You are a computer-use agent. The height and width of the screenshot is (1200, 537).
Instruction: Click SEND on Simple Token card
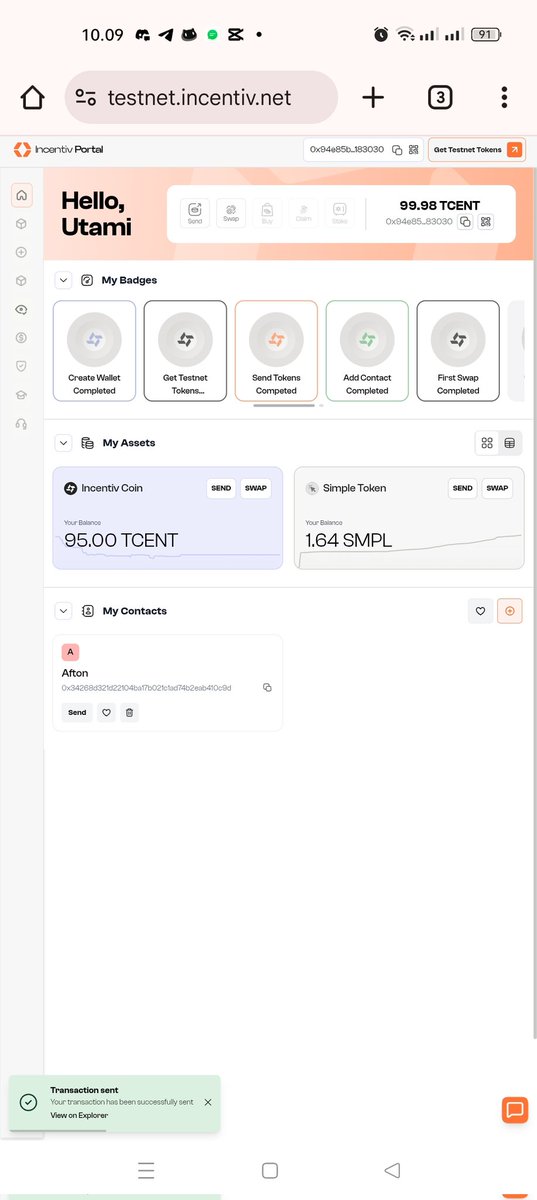tap(462, 488)
